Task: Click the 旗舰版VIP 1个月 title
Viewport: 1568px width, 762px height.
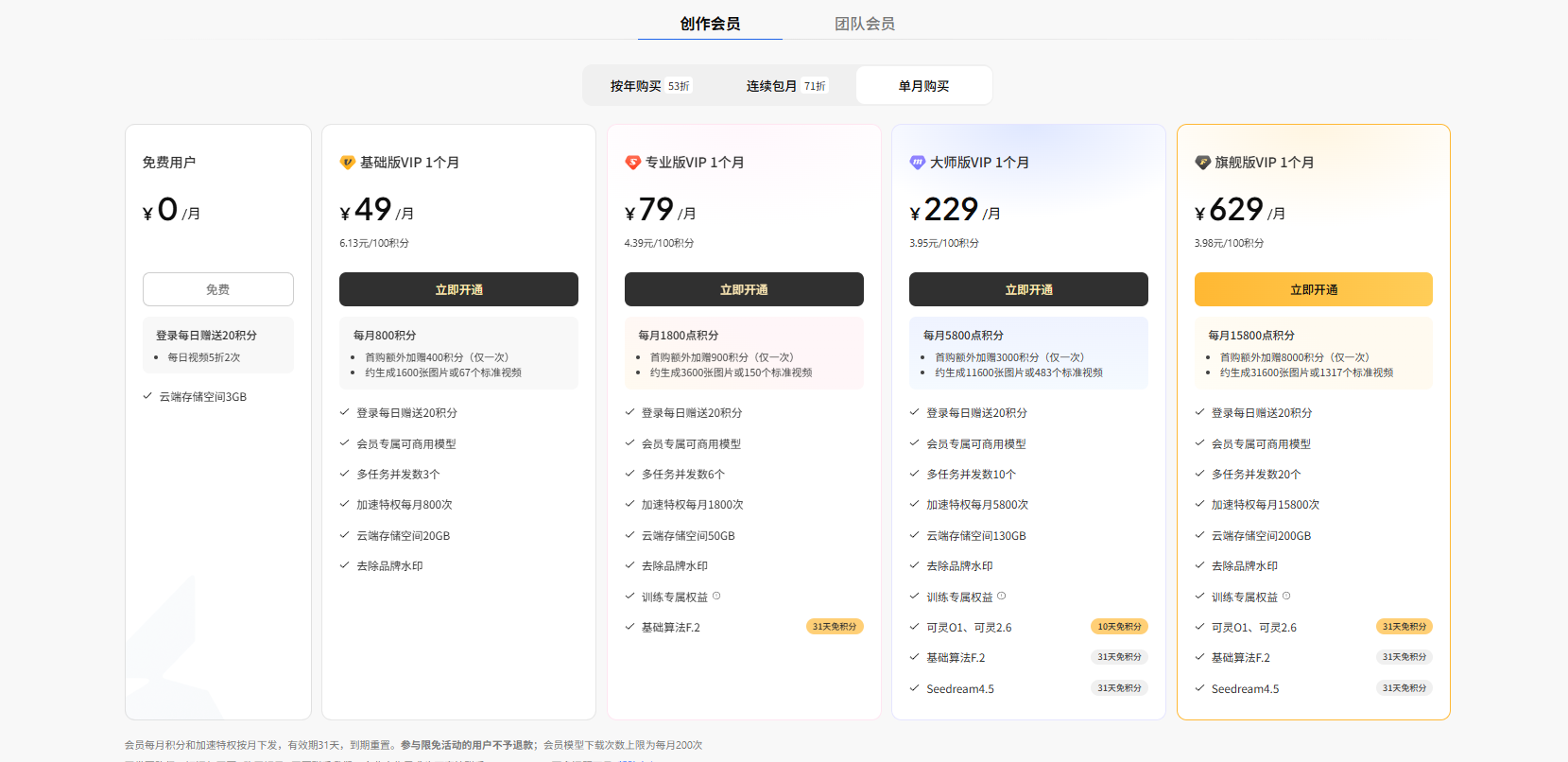Action: (x=1265, y=163)
